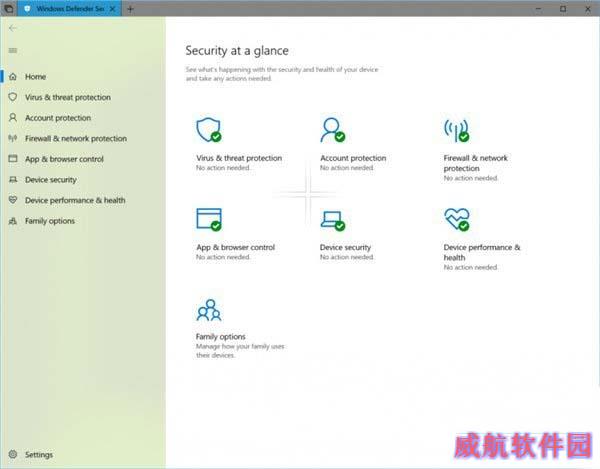Add a new tab with plus button
Screen dimensions: 600x469
tap(130, 8)
